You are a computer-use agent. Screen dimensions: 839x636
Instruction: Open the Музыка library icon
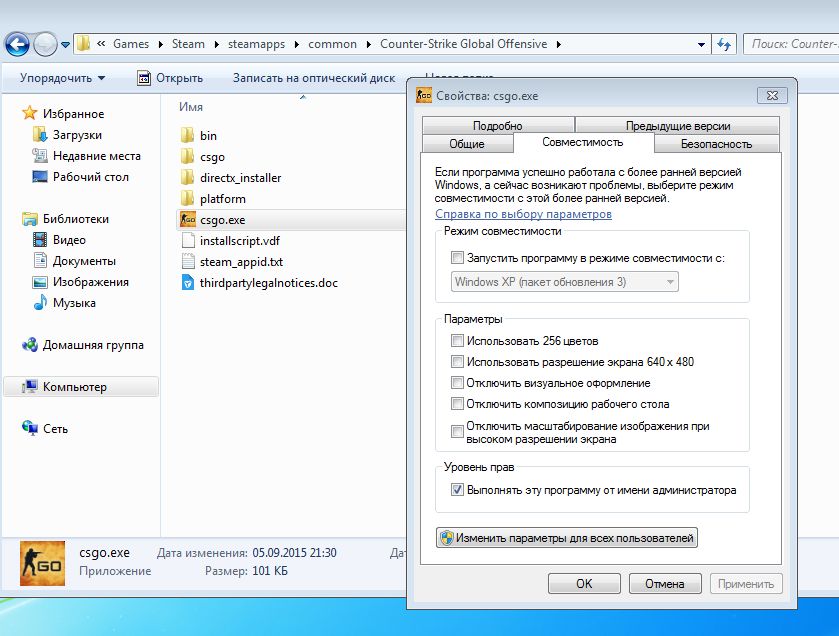[40, 303]
